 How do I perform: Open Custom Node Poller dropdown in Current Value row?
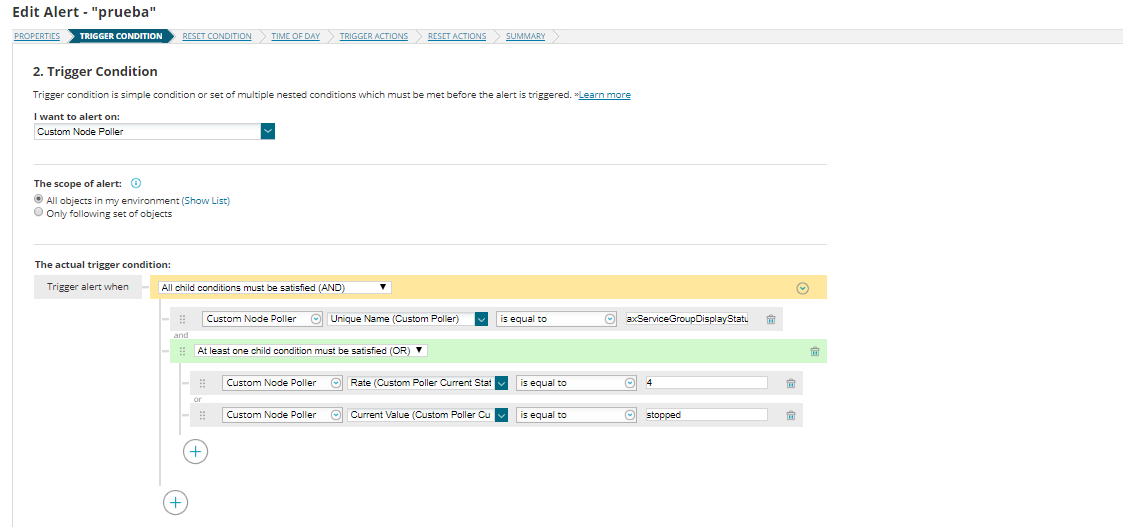[283, 415]
